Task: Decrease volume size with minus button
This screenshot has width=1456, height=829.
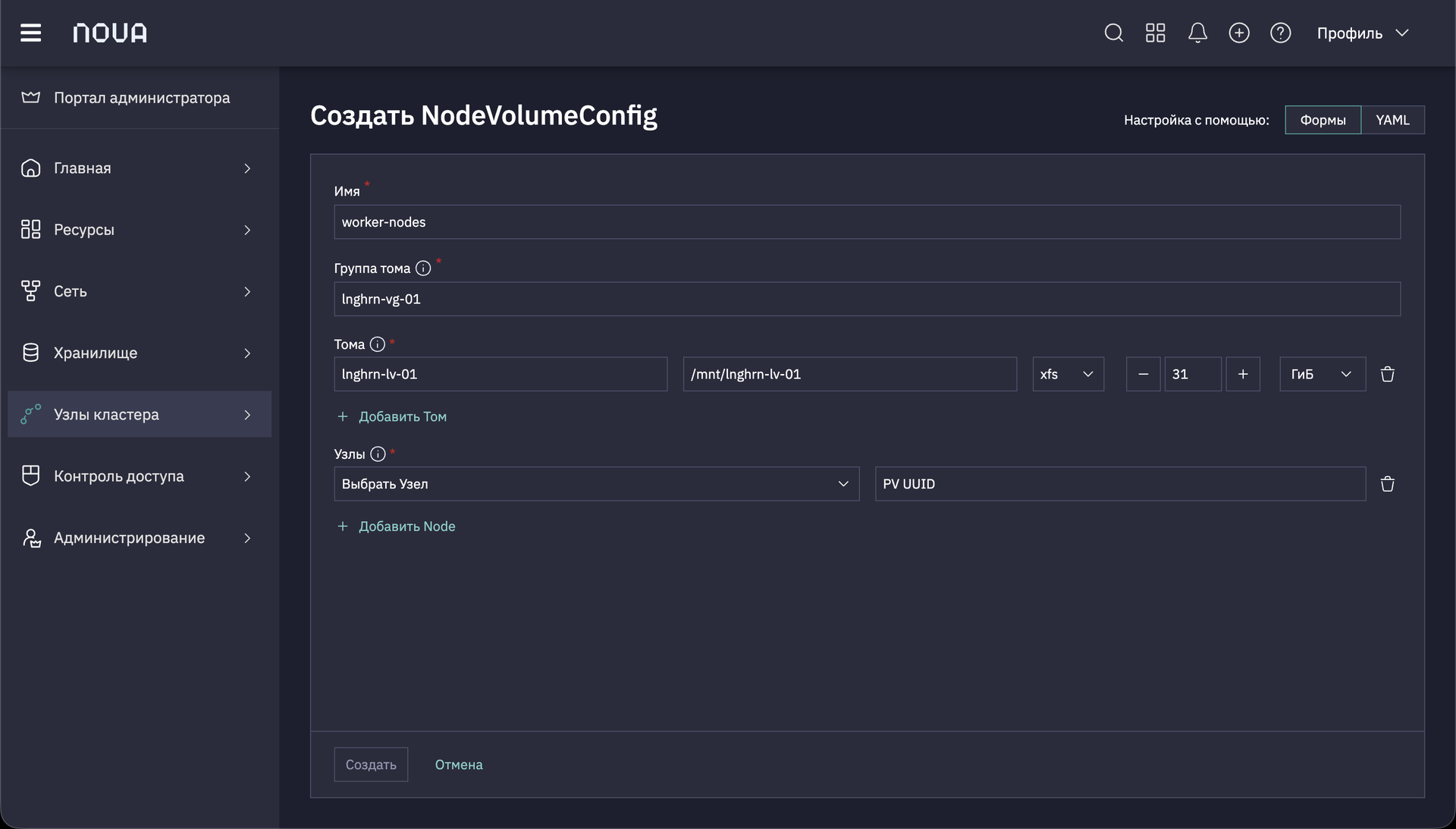Action: 1143,374
